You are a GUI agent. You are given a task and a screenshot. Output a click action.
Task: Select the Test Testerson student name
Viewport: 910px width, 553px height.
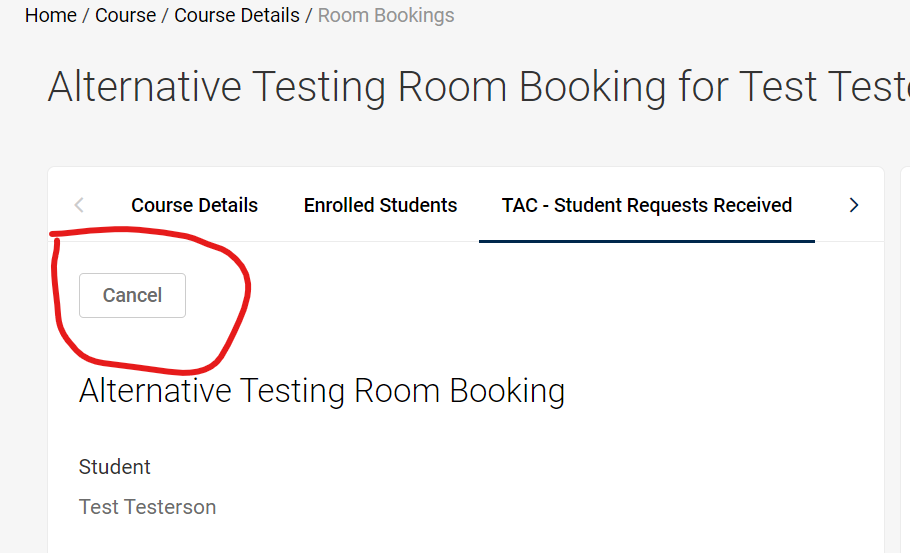147,507
